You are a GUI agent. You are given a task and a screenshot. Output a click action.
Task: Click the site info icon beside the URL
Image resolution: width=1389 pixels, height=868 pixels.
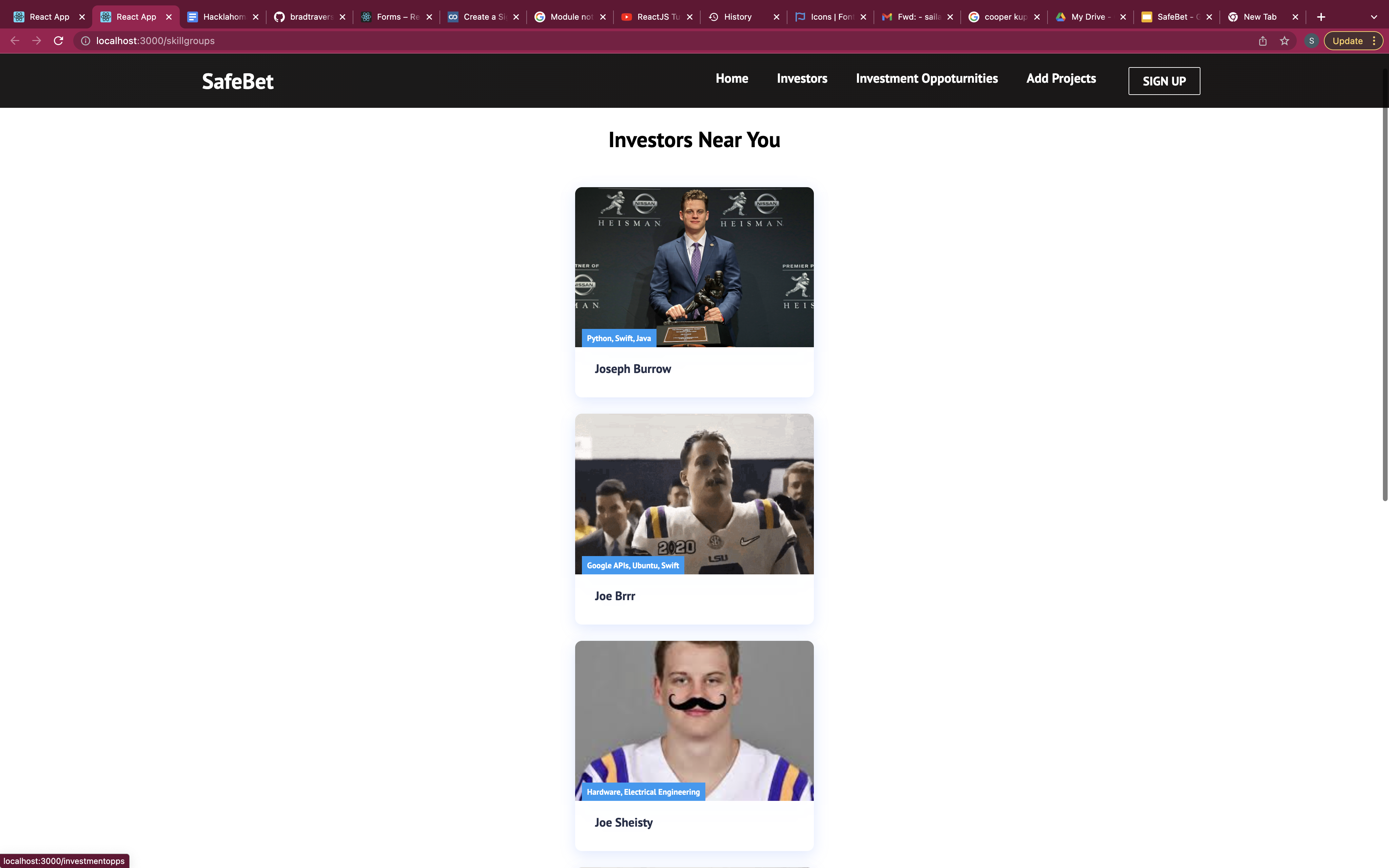[85, 41]
